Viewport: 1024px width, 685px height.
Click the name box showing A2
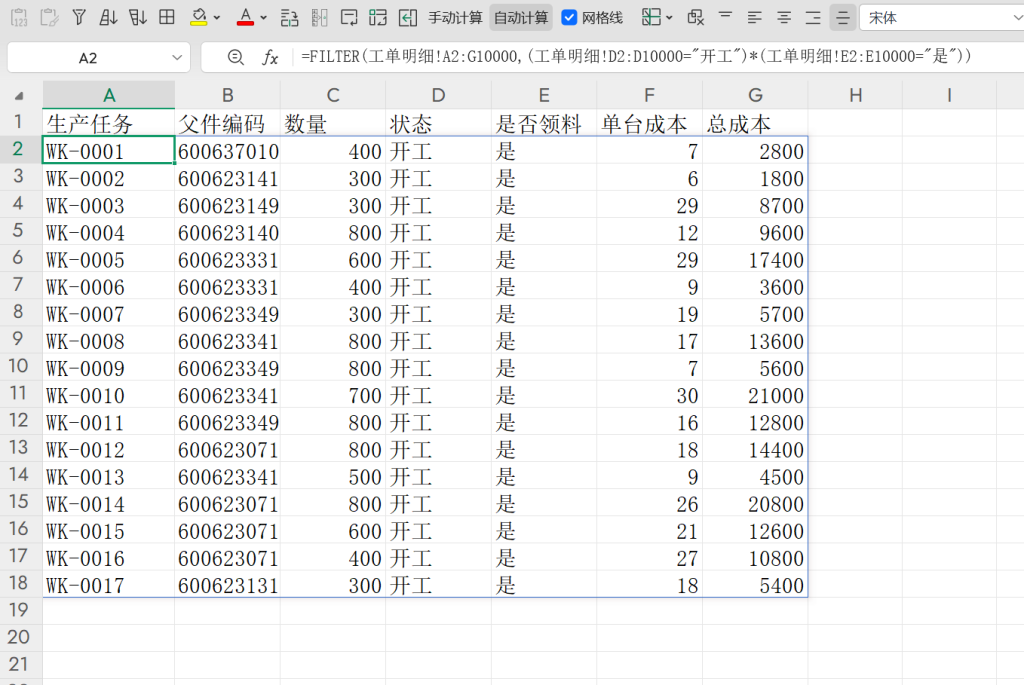[x=88, y=57]
